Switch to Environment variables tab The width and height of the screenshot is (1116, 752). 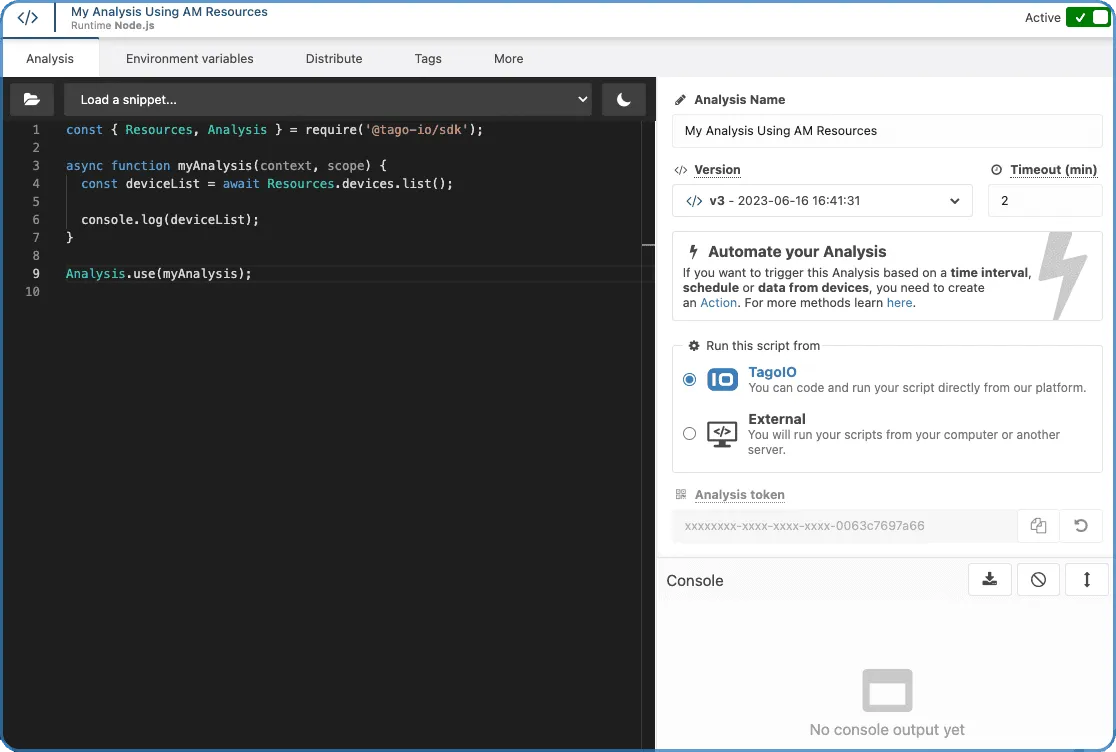tap(189, 59)
